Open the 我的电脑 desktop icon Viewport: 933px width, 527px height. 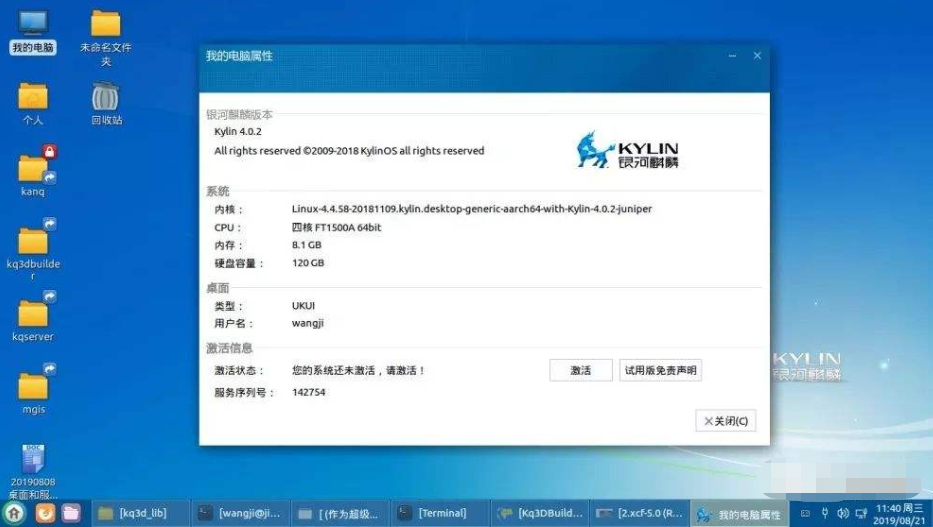33,32
